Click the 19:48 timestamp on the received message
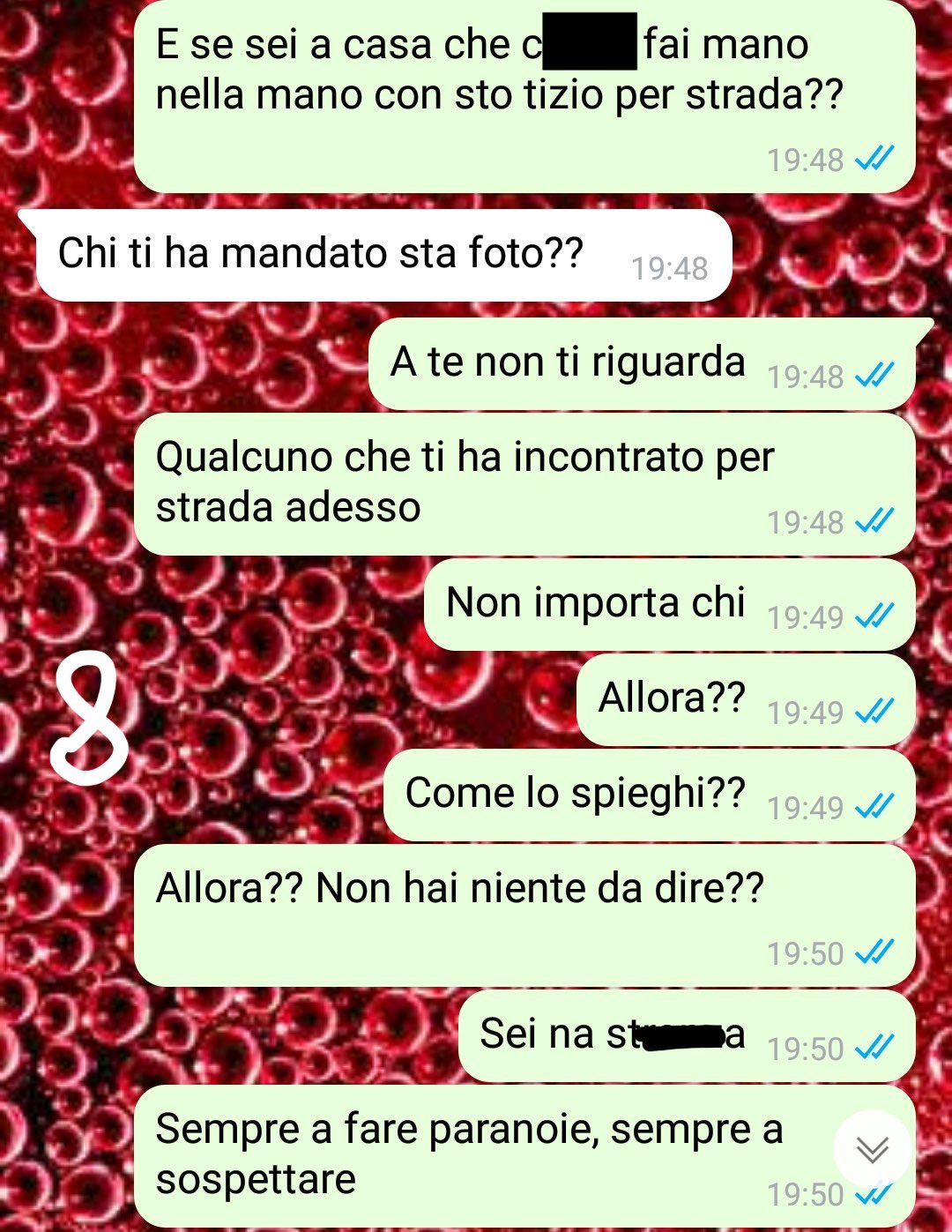 tap(670, 268)
